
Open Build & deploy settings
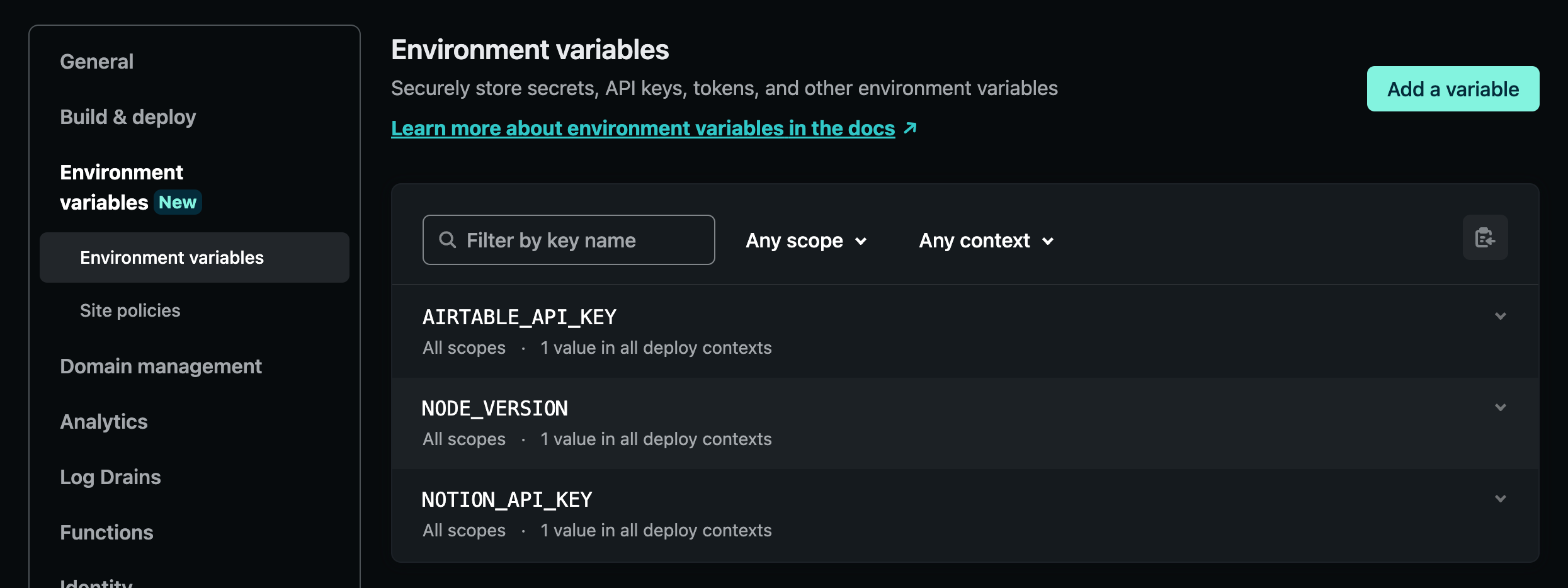[128, 117]
